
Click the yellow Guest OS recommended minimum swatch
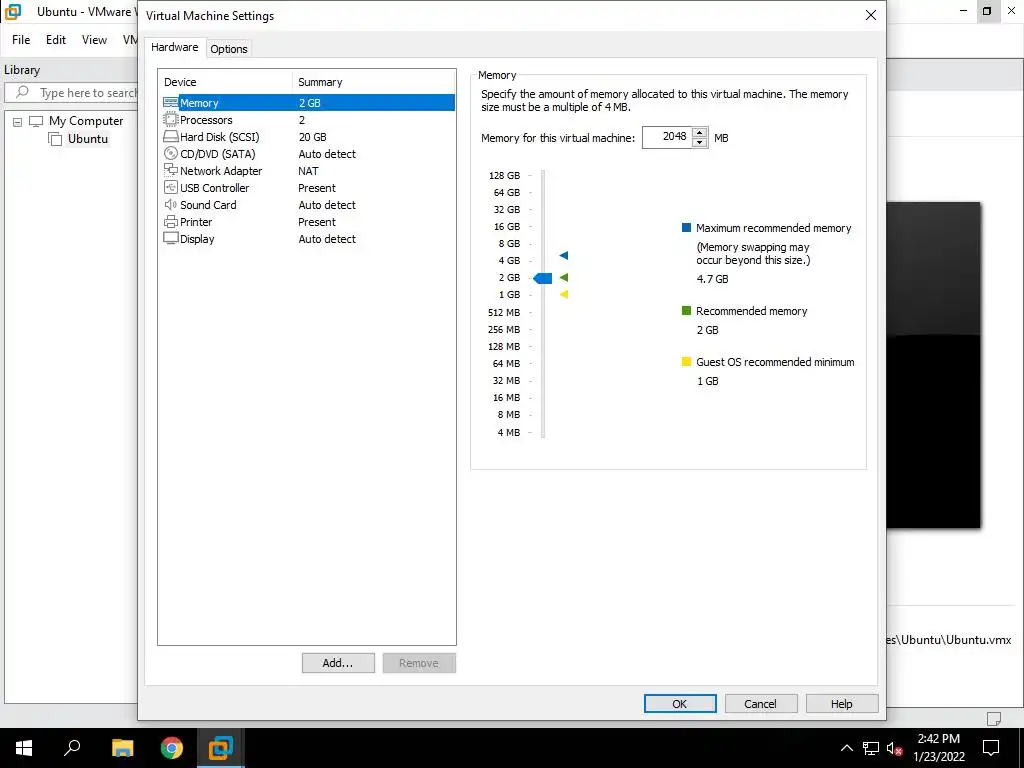coord(686,362)
